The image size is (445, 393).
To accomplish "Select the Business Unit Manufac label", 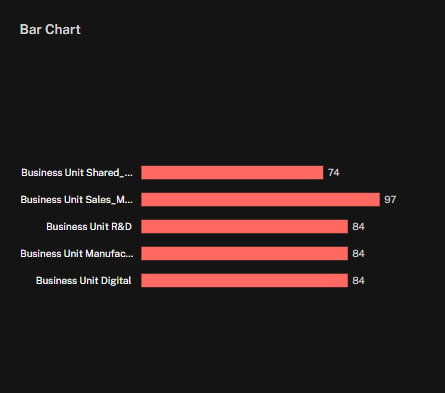I will coord(77,254).
